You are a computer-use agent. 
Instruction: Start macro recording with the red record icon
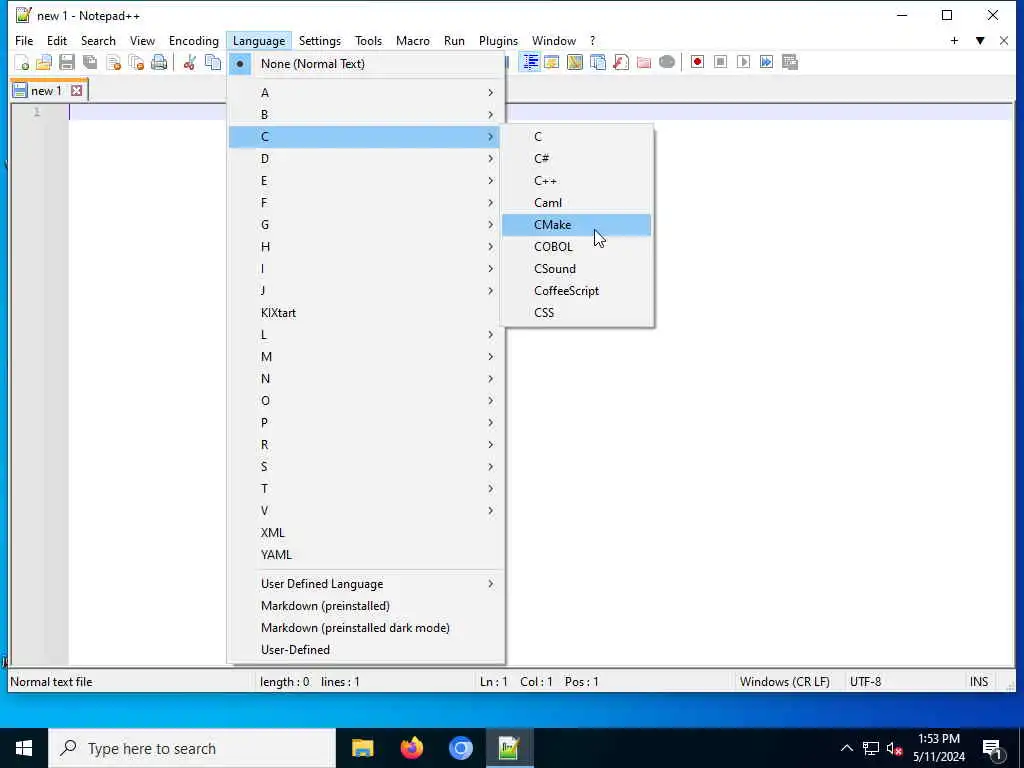tap(697, 62)
